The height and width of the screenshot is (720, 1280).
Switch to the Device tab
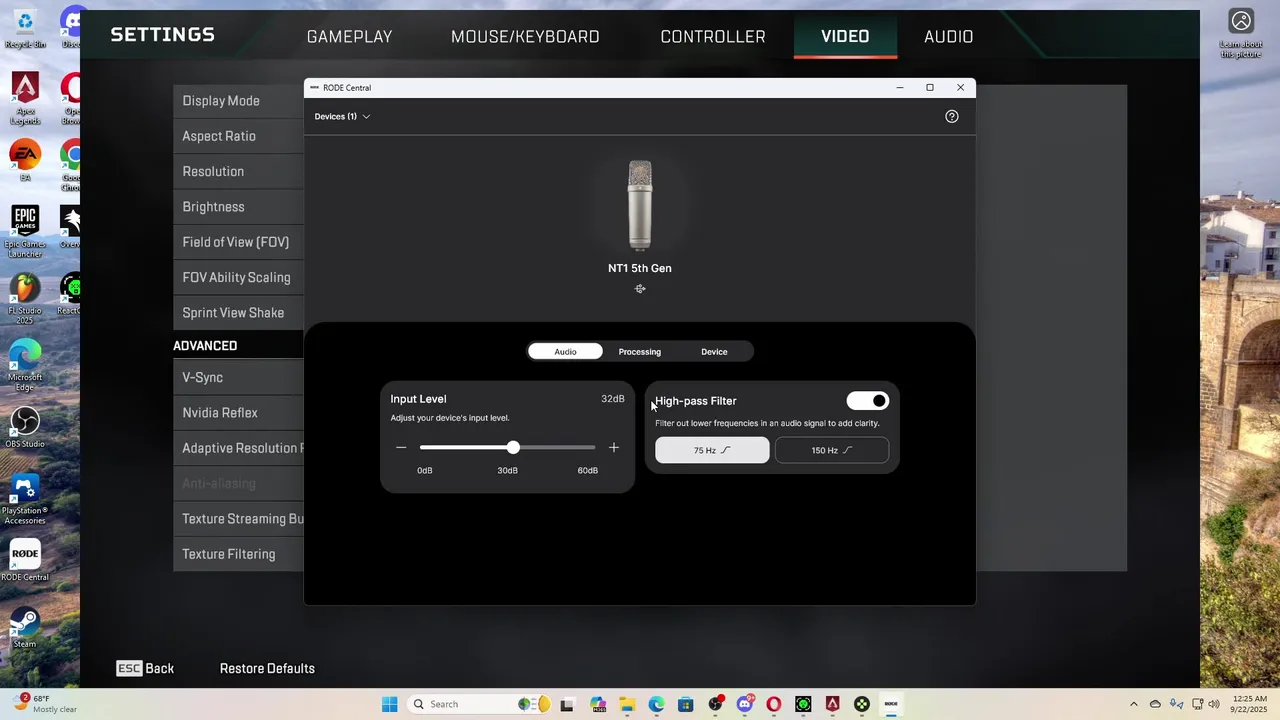coord(714,351)
